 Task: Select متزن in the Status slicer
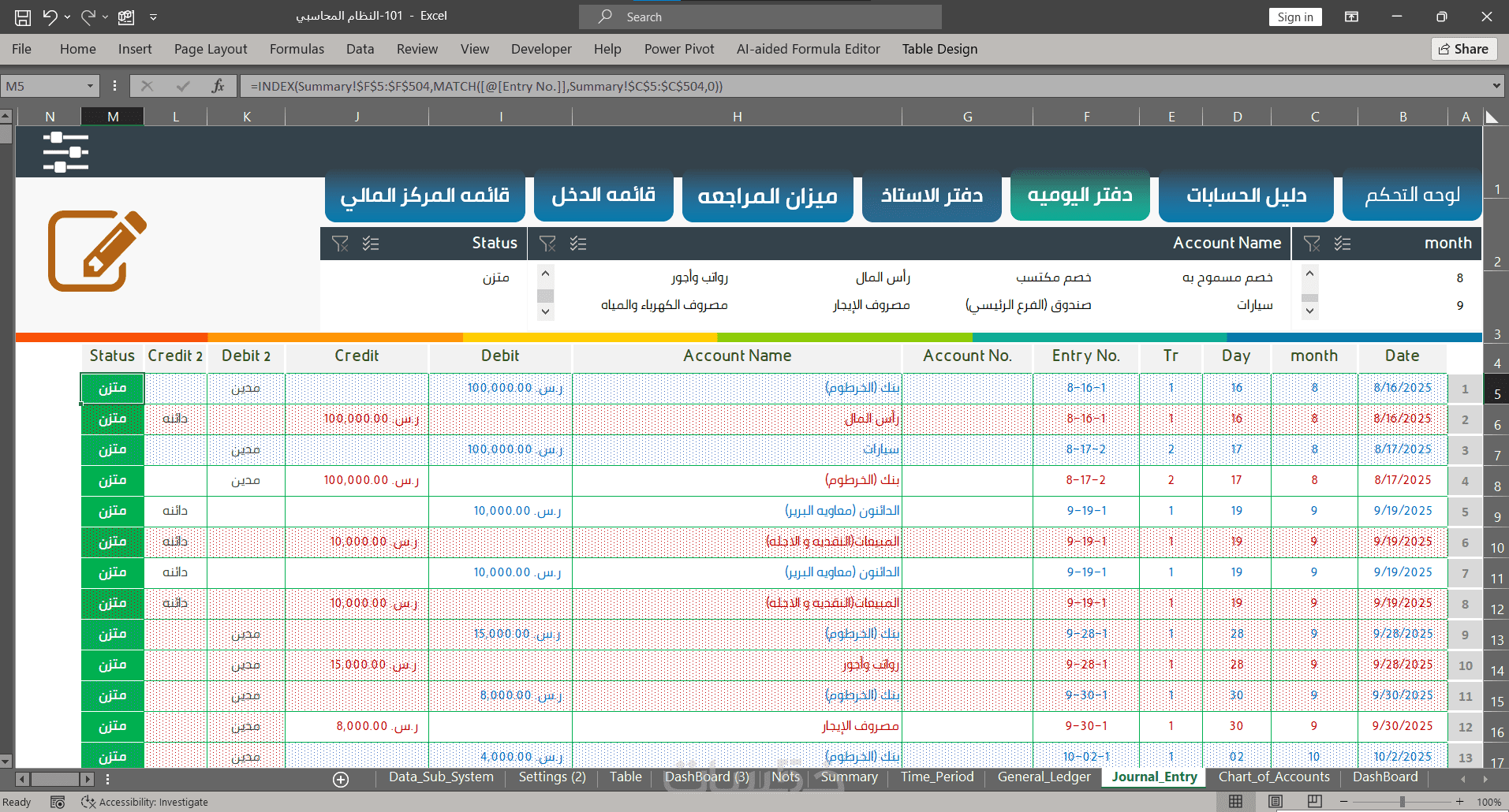tap(423, 277)
